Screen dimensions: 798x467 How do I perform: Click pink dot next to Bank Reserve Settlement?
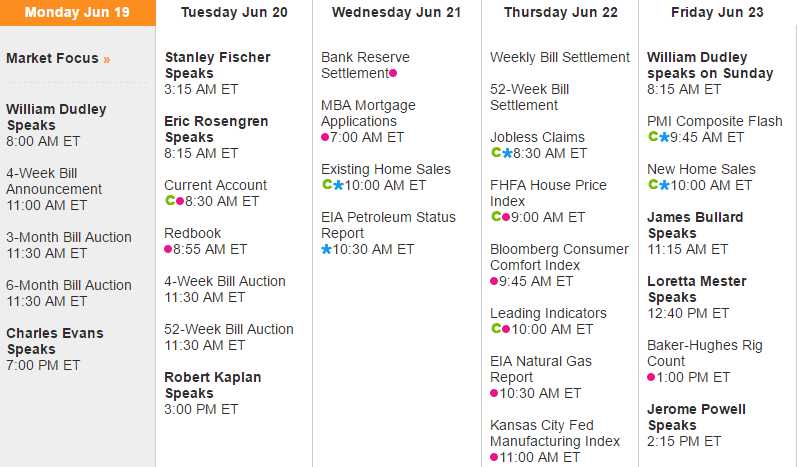pos(393,73)
